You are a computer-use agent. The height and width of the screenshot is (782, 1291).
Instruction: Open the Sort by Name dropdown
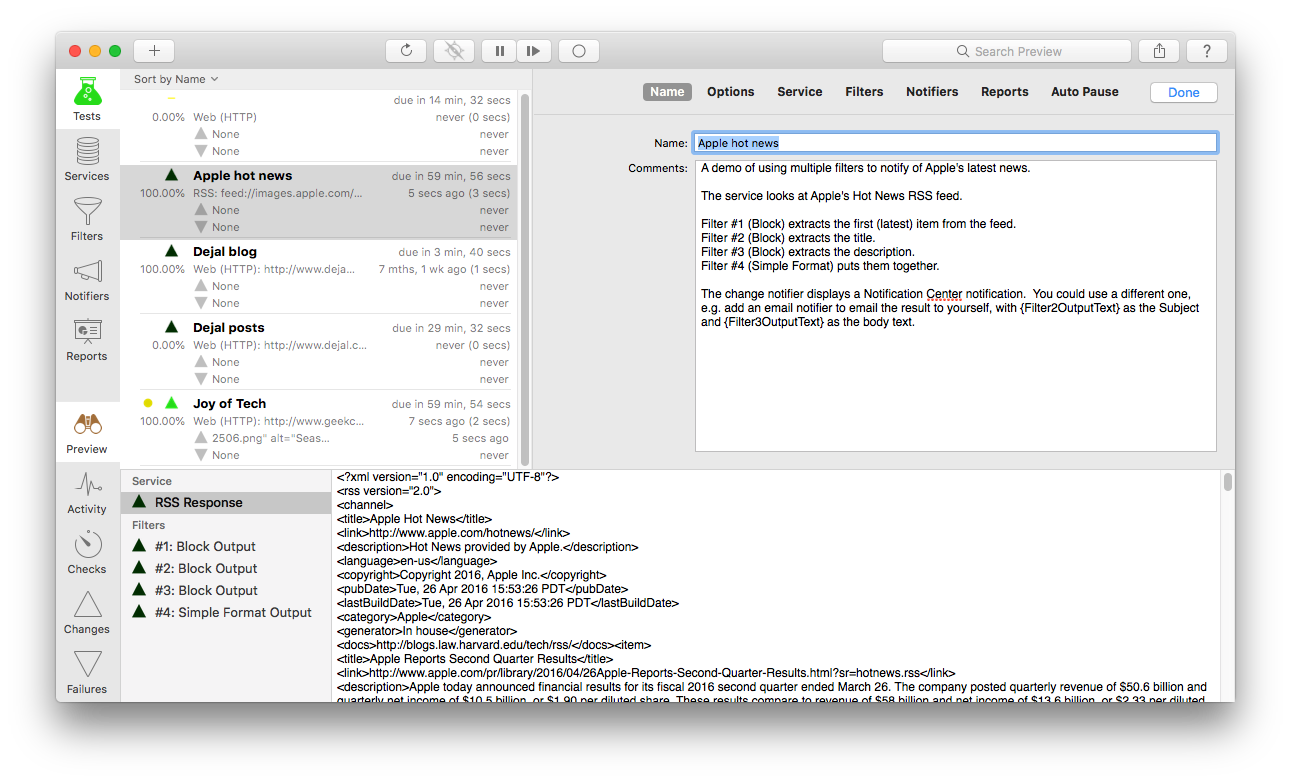(176, 79)
